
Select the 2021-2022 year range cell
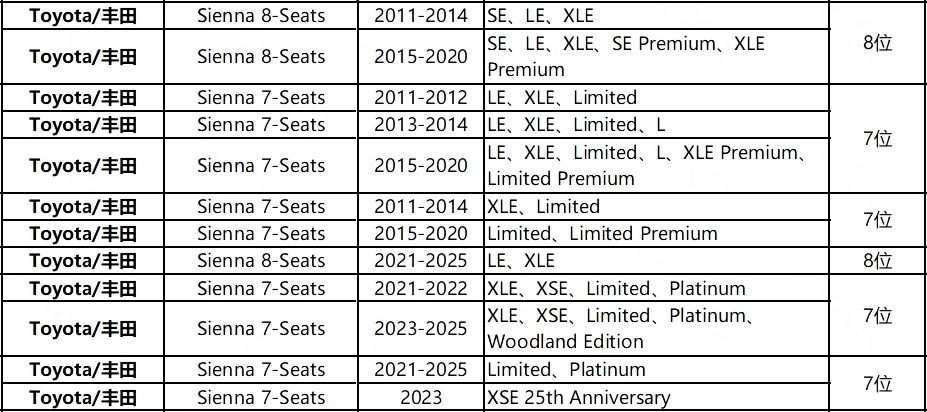(421, 289)
